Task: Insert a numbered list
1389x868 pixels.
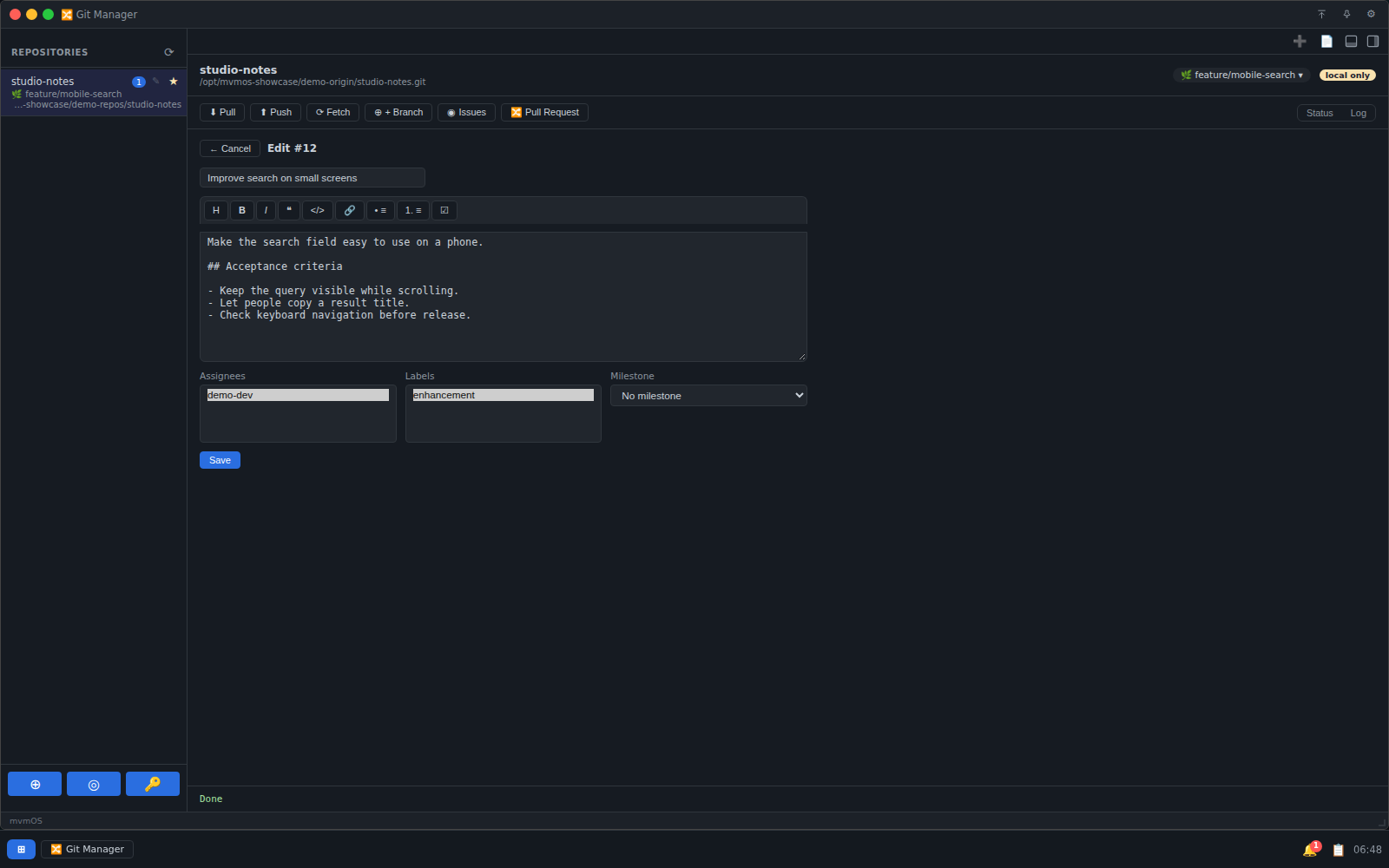Action: pos(413,210)
